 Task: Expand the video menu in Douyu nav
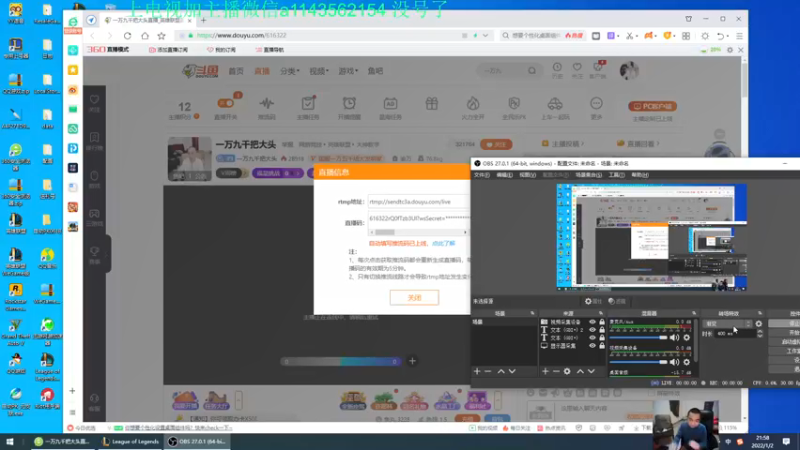click(x=319, y=71)
